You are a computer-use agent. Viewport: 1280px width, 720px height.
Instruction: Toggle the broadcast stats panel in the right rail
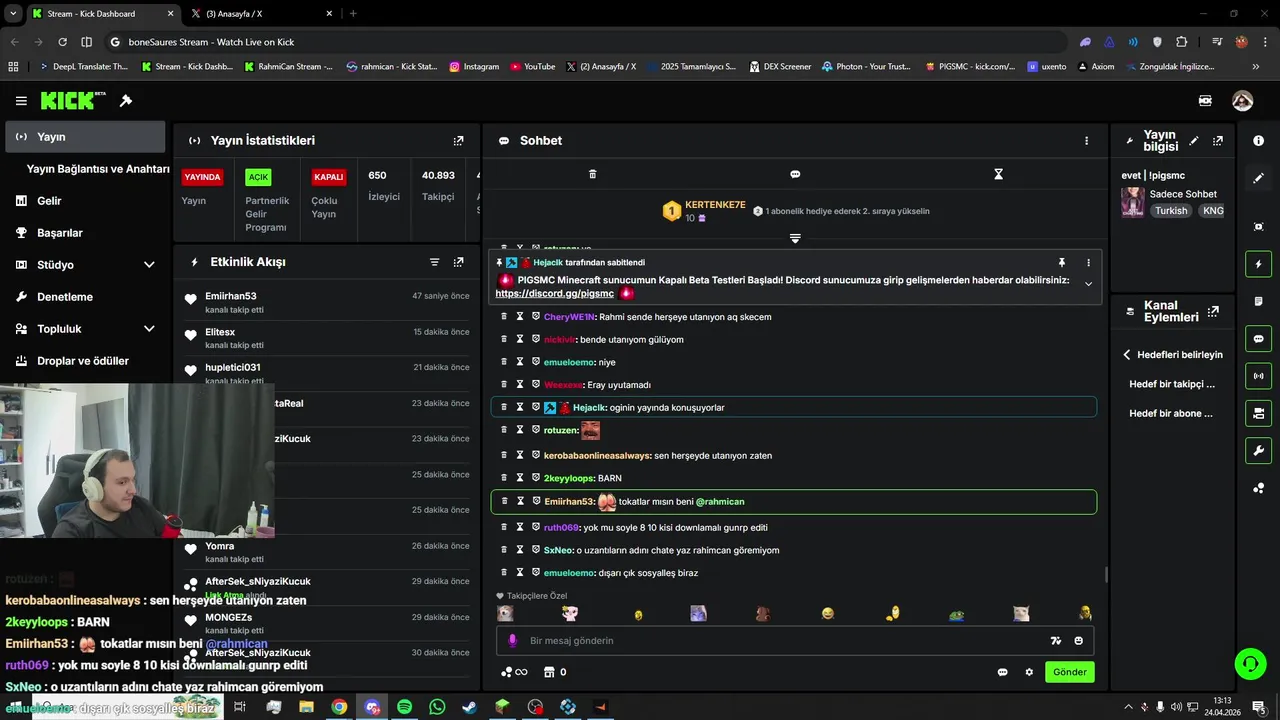point(1258,376)
